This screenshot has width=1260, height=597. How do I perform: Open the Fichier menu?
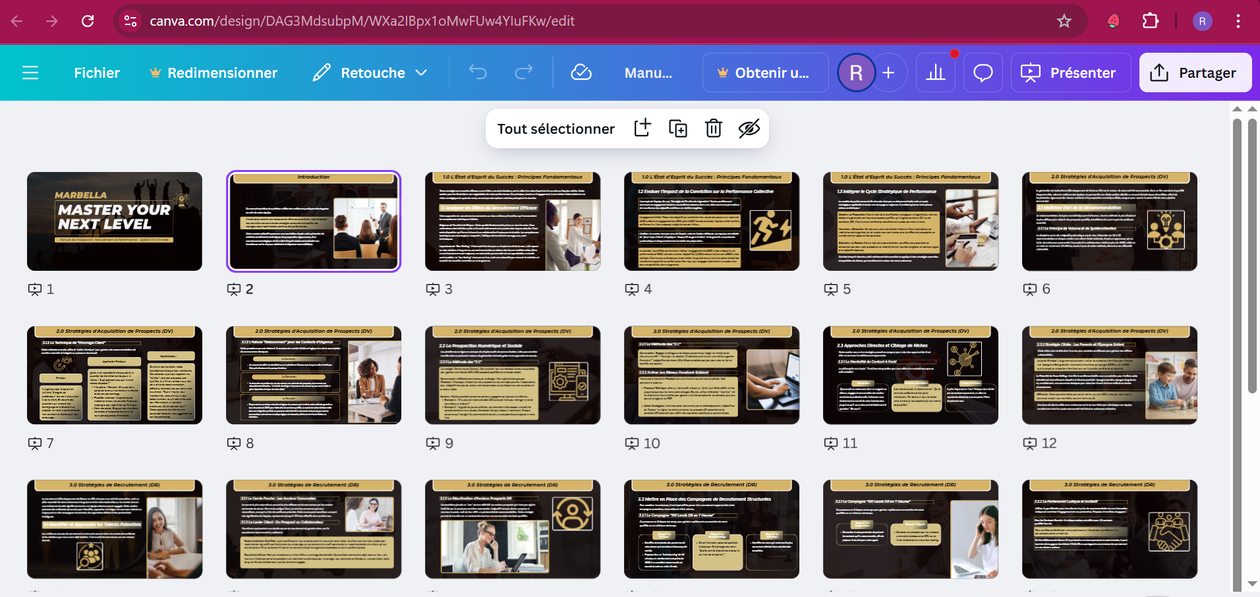(97, 73)
